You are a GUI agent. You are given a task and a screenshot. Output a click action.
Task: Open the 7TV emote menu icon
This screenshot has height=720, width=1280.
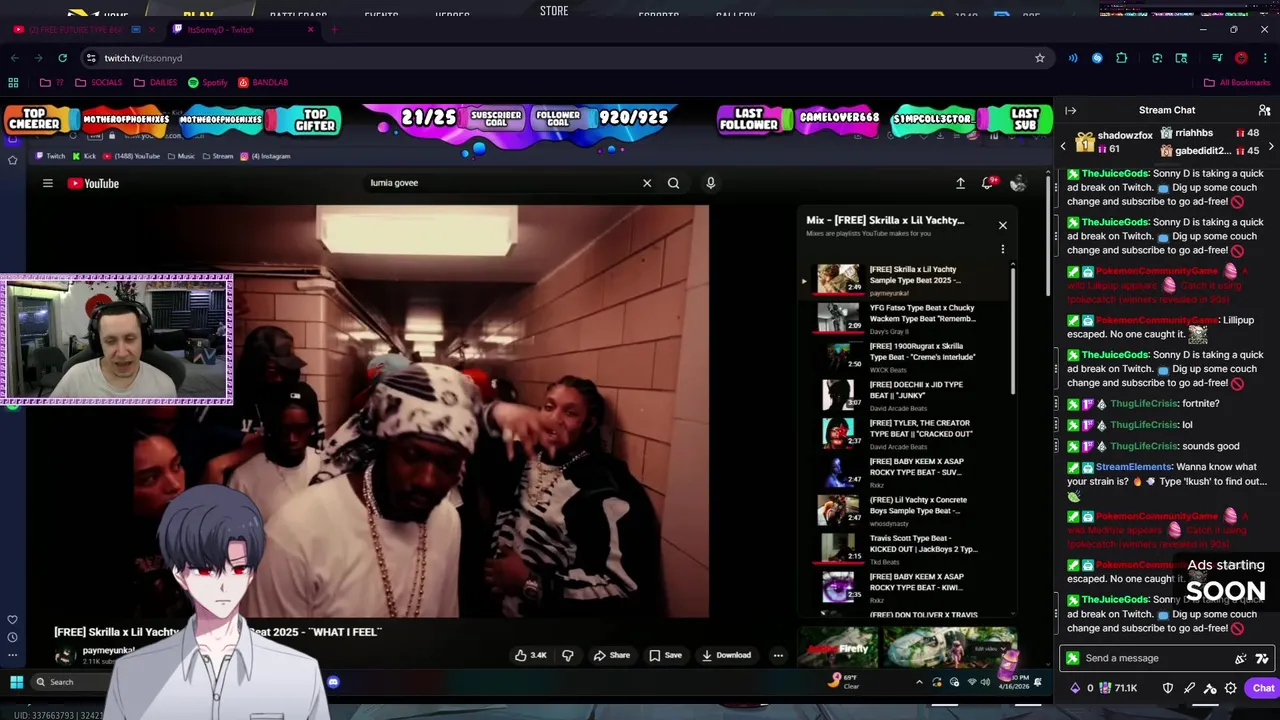[1262, 658]
